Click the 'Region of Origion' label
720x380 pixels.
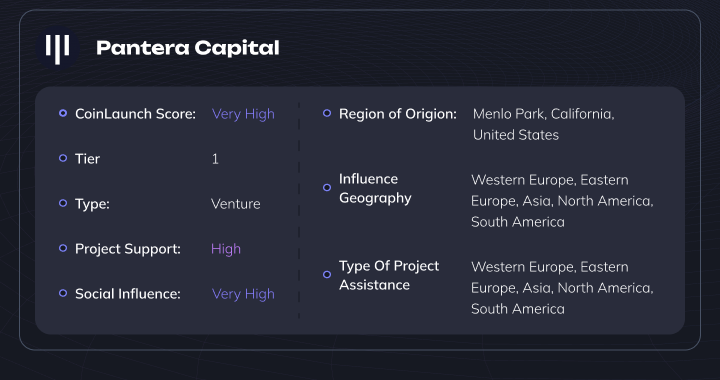398,114
